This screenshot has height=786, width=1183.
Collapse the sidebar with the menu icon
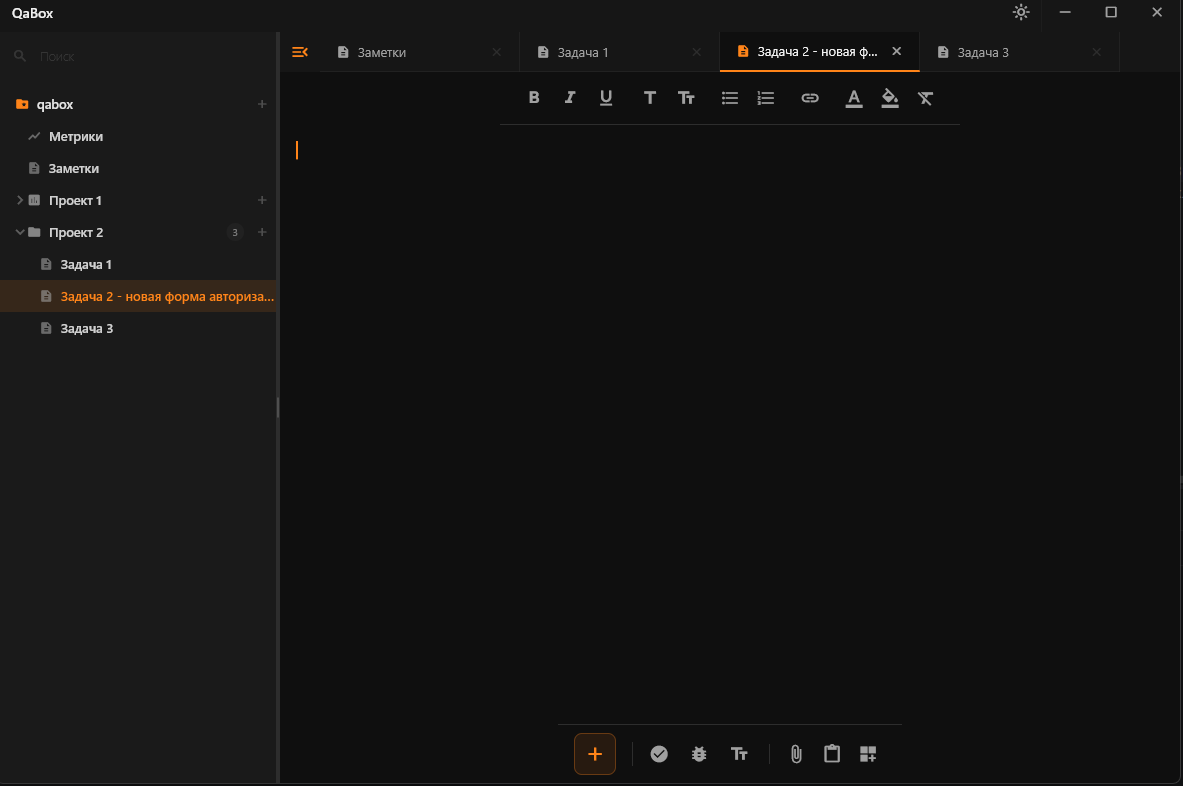tap(300, 52)
